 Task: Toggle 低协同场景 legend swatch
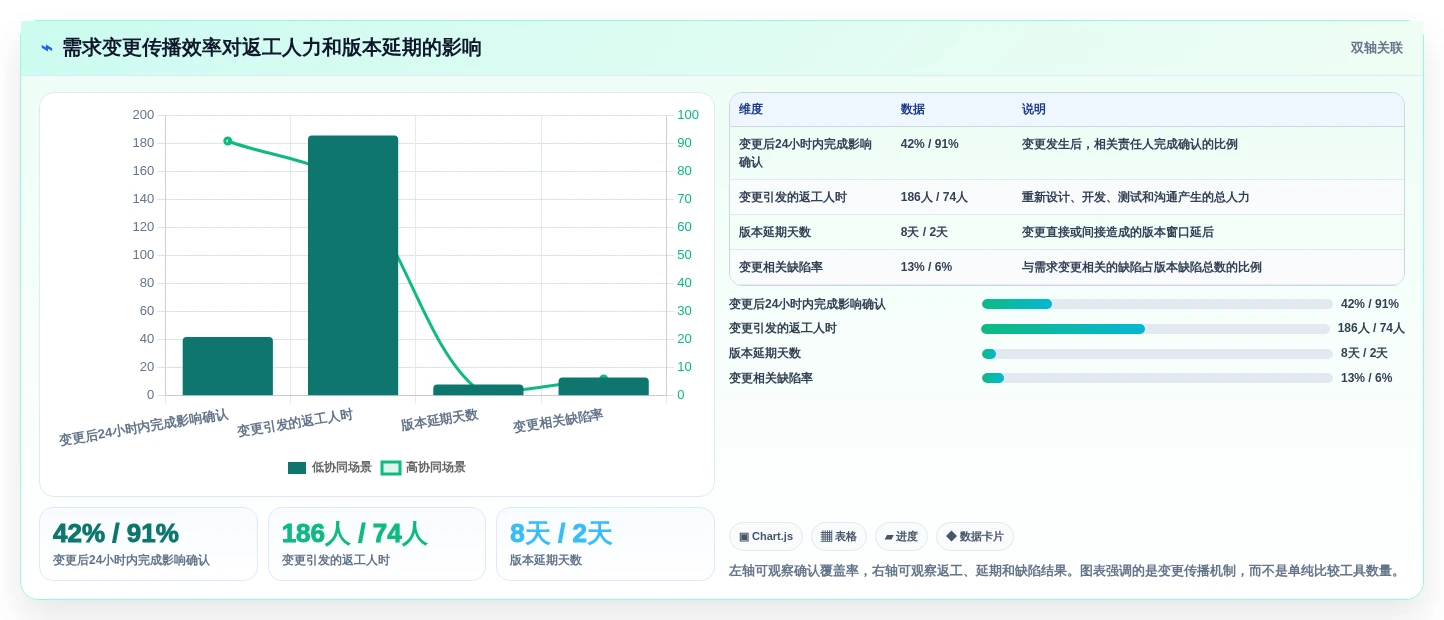pos(297,468)
